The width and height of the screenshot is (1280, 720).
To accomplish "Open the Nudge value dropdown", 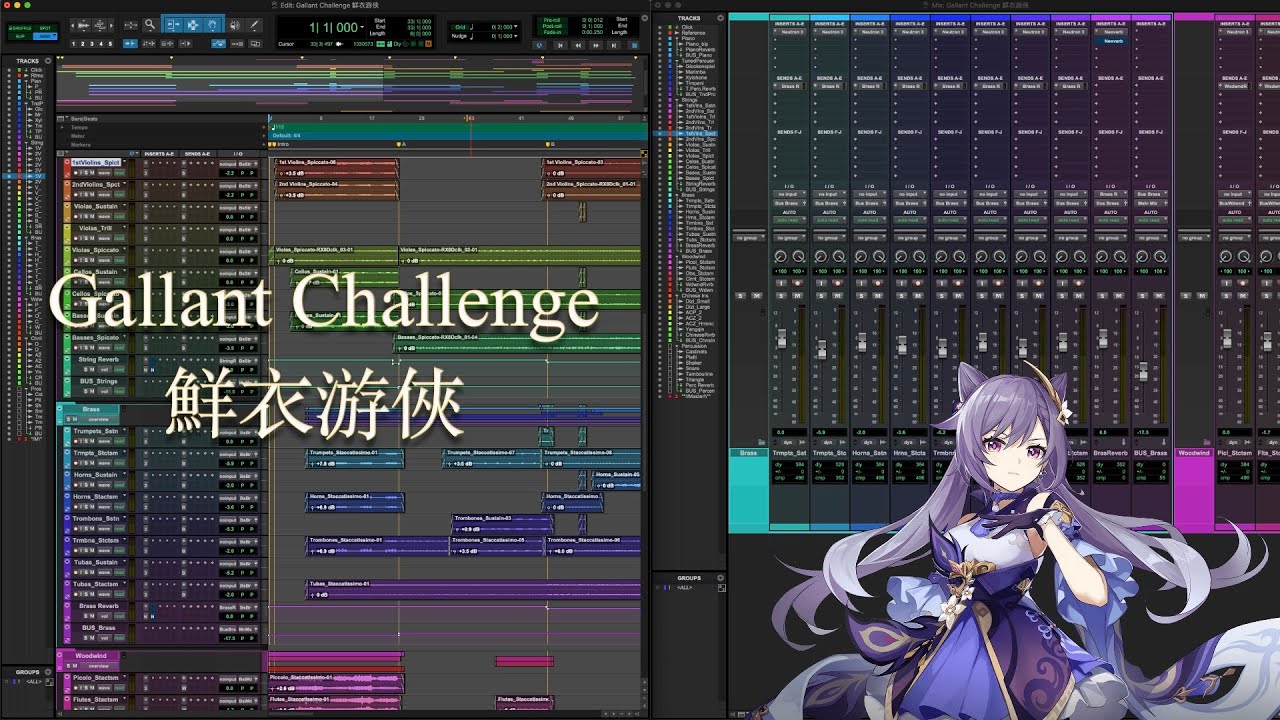I will click(515, 36).
